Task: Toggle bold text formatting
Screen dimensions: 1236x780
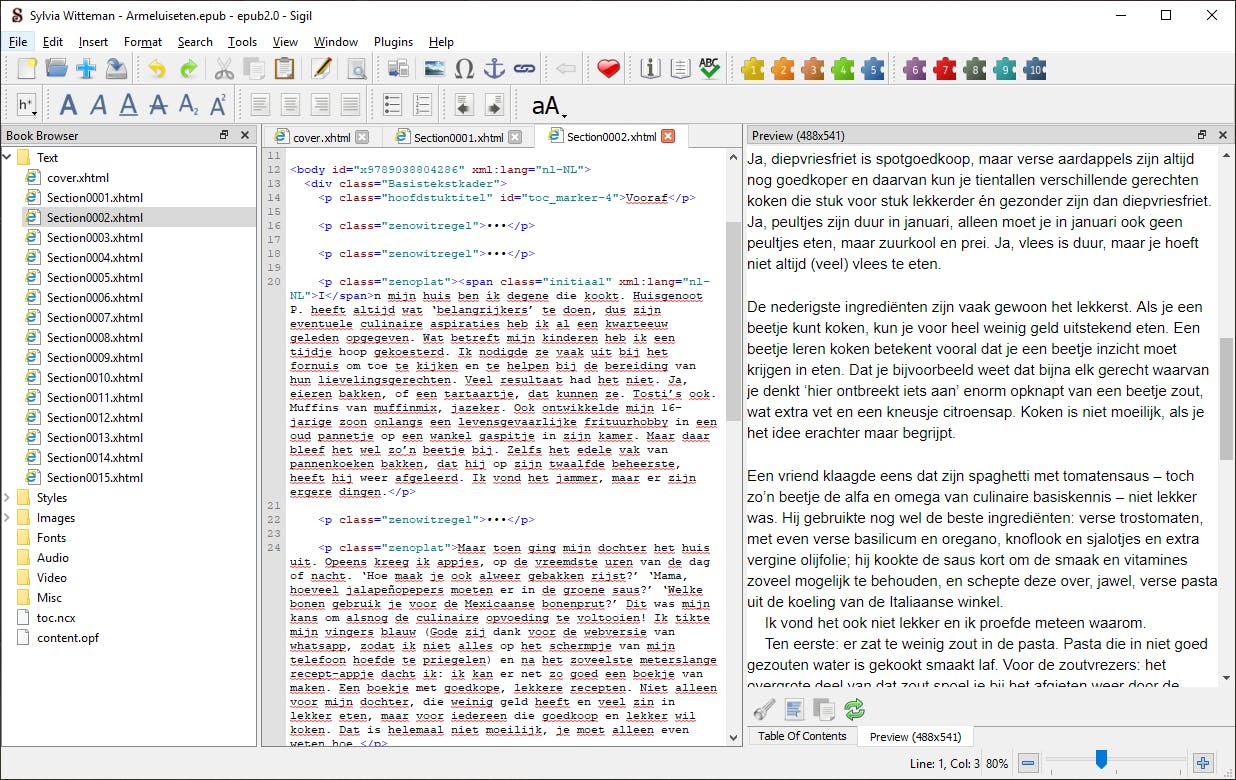Action: coord(68,105)
